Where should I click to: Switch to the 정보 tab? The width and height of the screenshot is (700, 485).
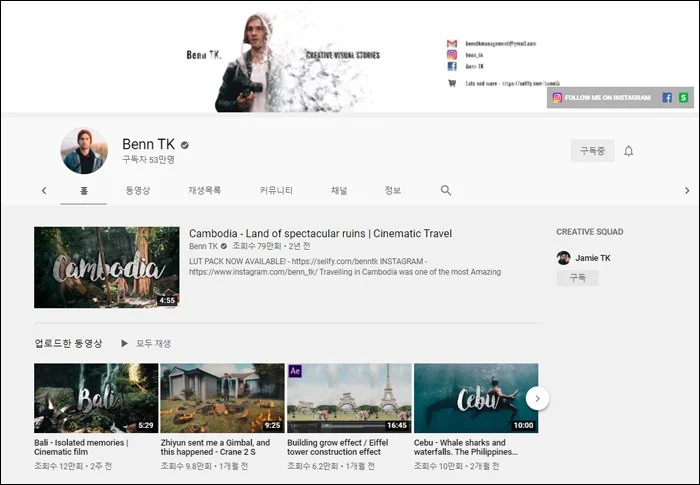tap(392, 191)
